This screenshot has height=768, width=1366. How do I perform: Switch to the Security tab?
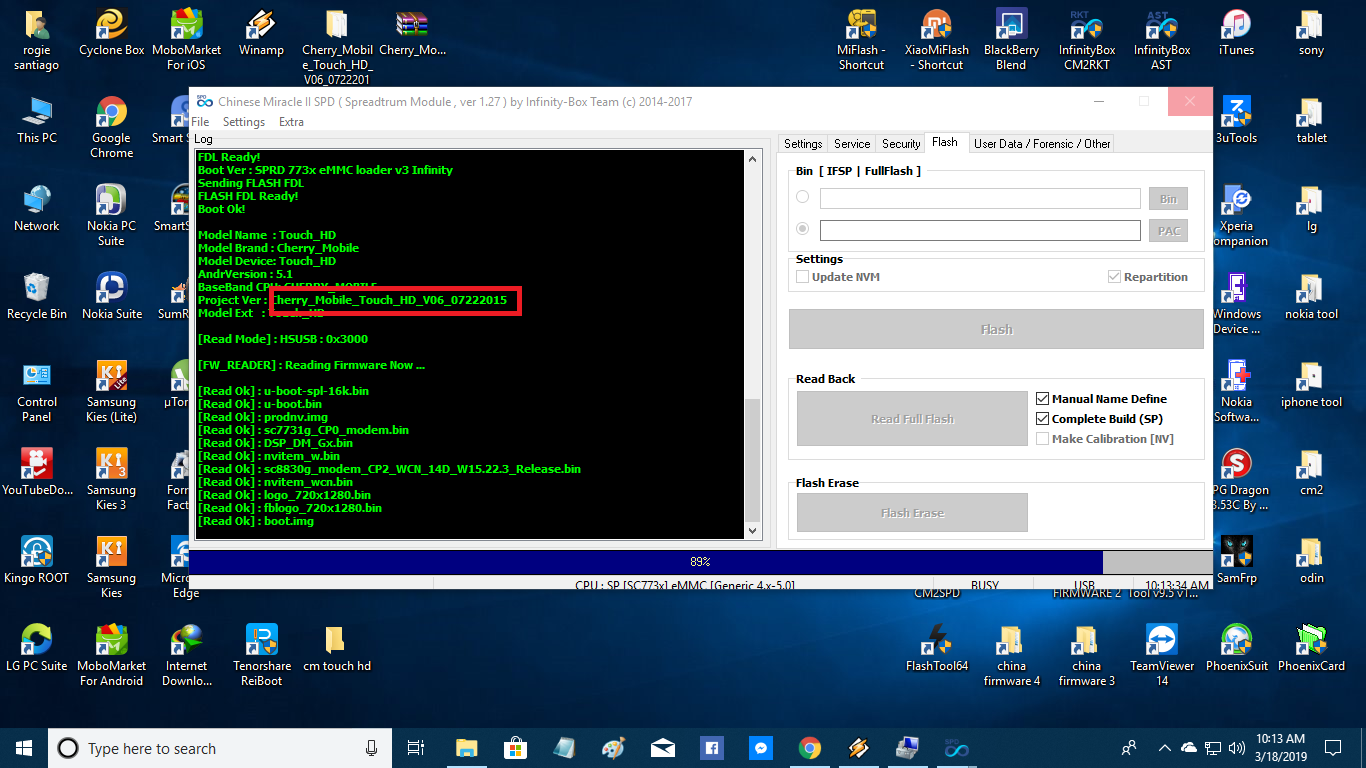tap(901, 144)
